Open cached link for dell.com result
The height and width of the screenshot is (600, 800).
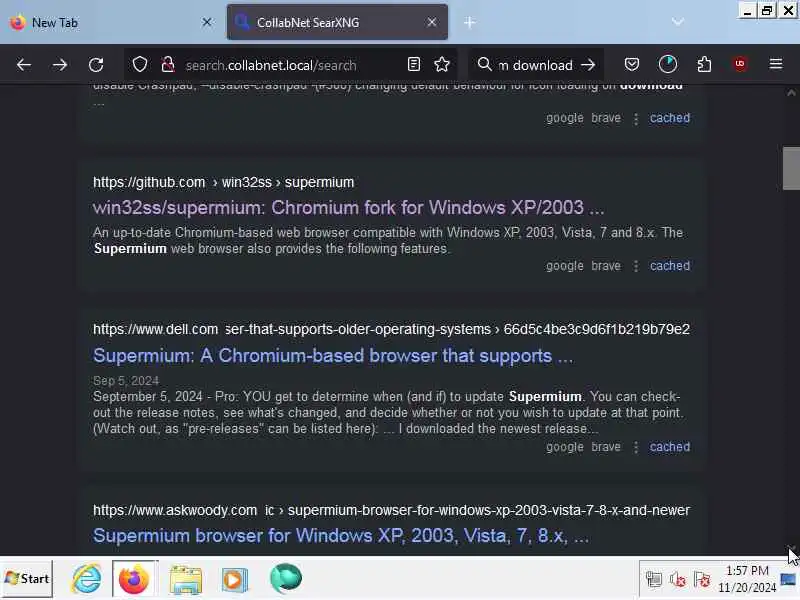tap(669, 447)
